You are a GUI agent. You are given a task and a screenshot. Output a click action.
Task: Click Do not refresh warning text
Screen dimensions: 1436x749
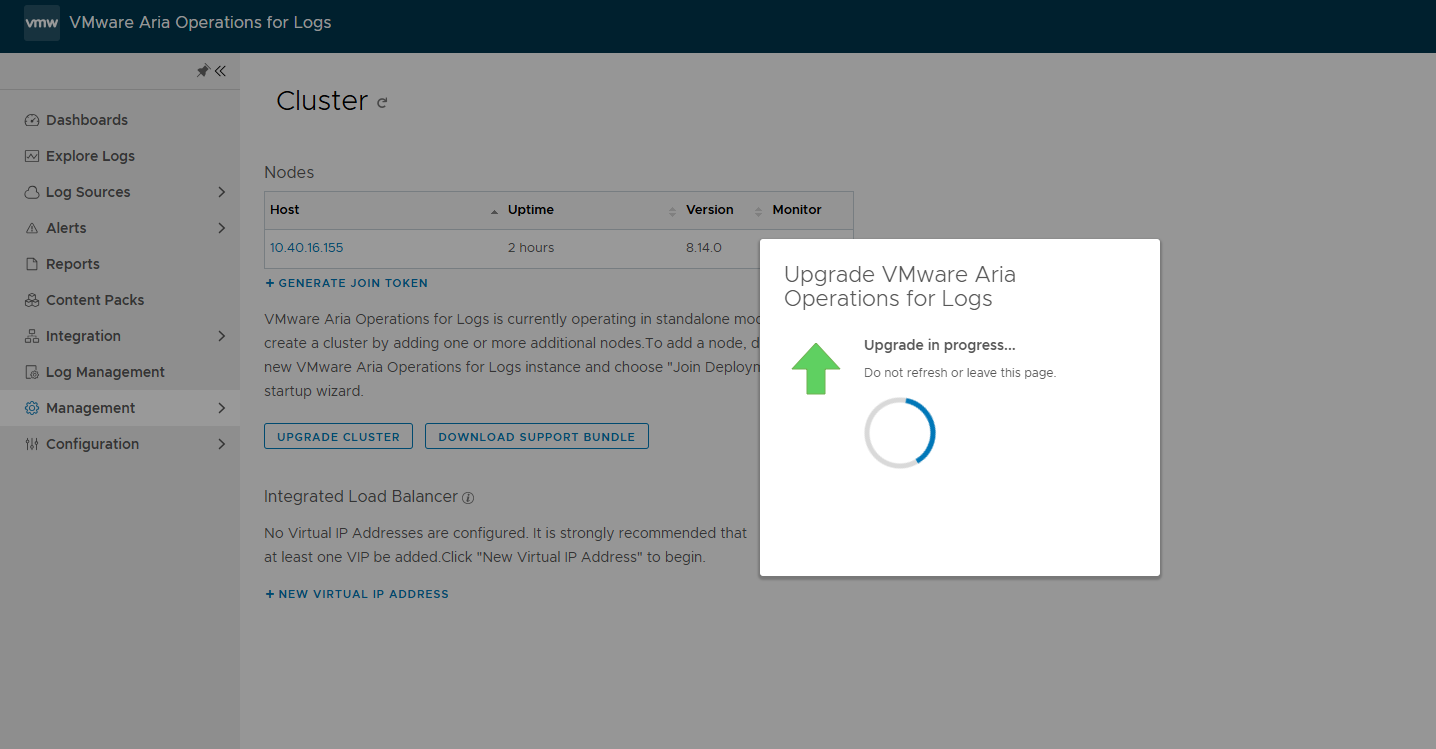tap(960, 373)
